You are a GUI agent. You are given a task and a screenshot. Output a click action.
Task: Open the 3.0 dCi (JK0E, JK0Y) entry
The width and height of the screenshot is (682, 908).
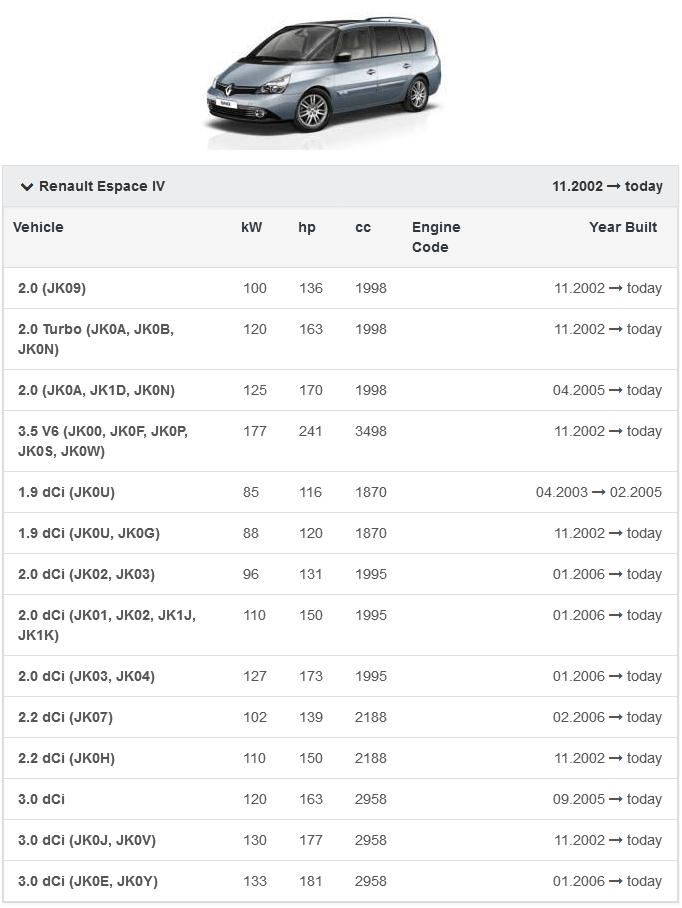88,881
